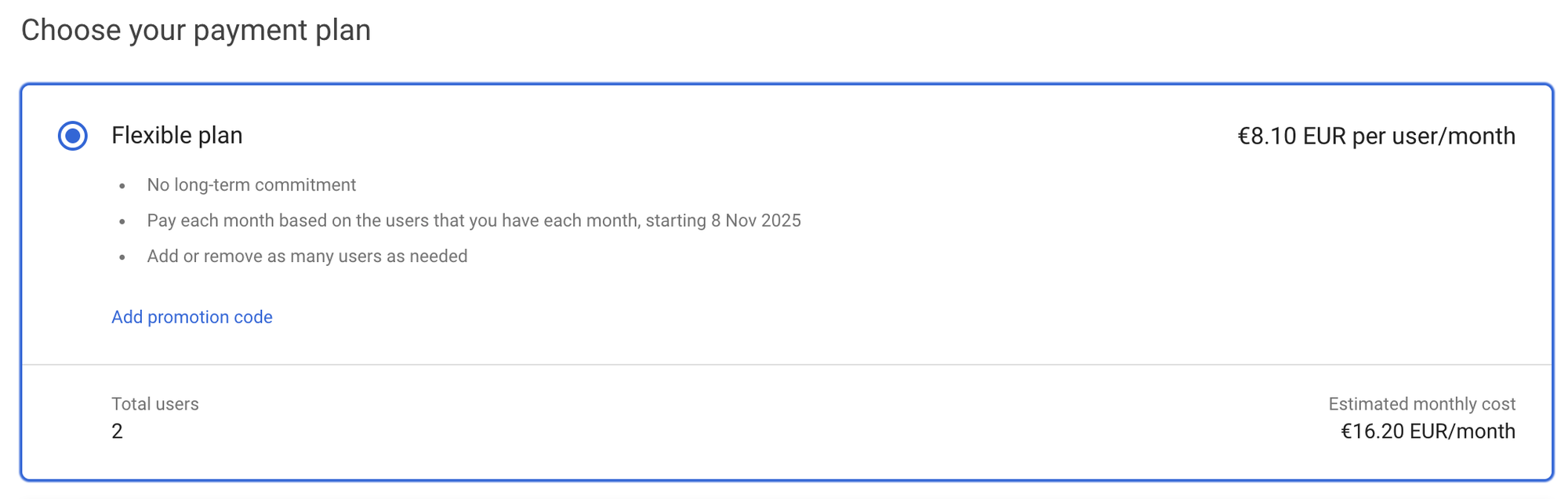1568x499 pixels.
Task: Click the bullet dot beside "Add or remove"
Action: click(x=122, y=257)
